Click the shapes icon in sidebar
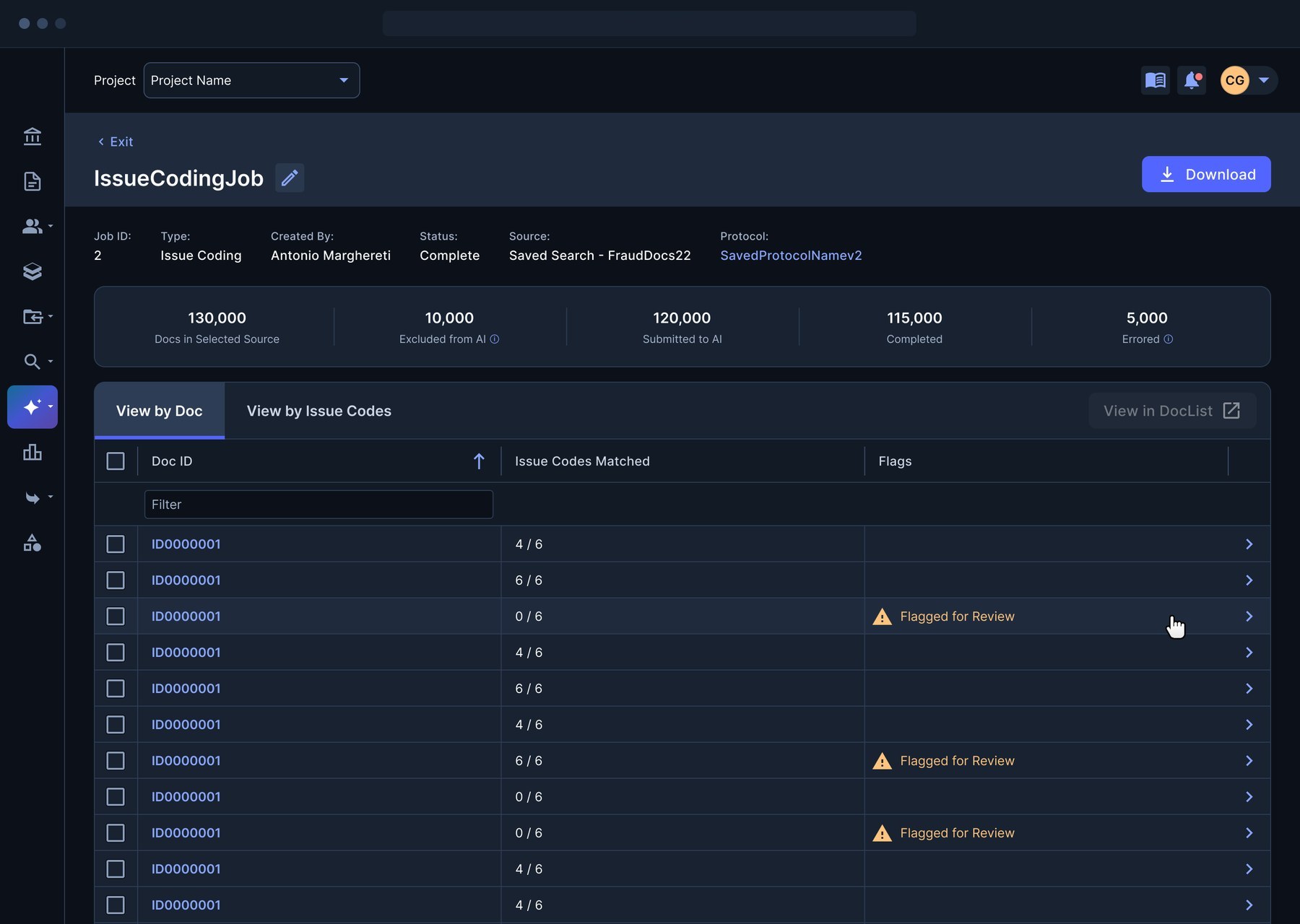 [x=32, y=543]
